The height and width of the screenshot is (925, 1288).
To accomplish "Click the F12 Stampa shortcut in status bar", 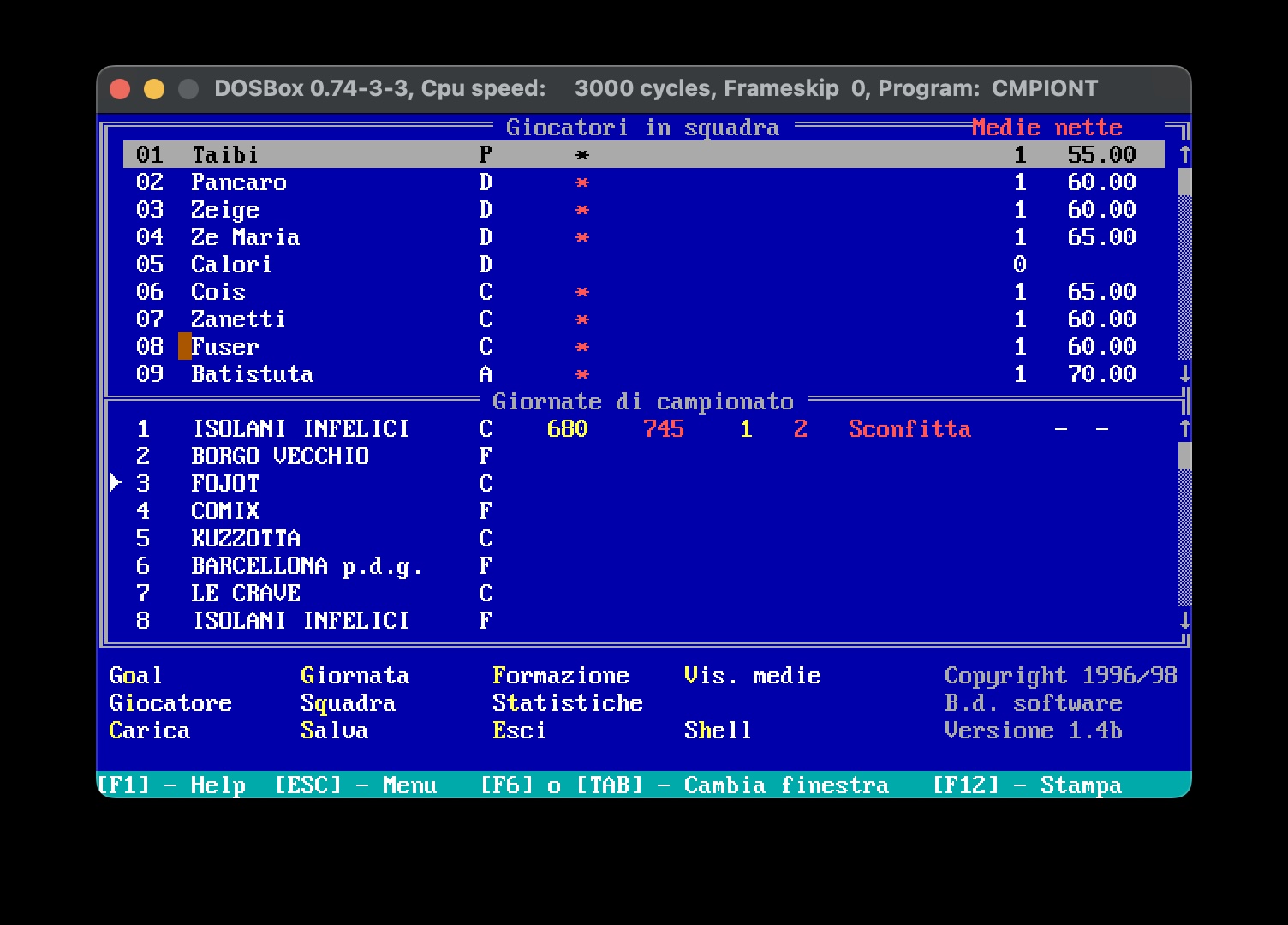I will coord(1027,785).
